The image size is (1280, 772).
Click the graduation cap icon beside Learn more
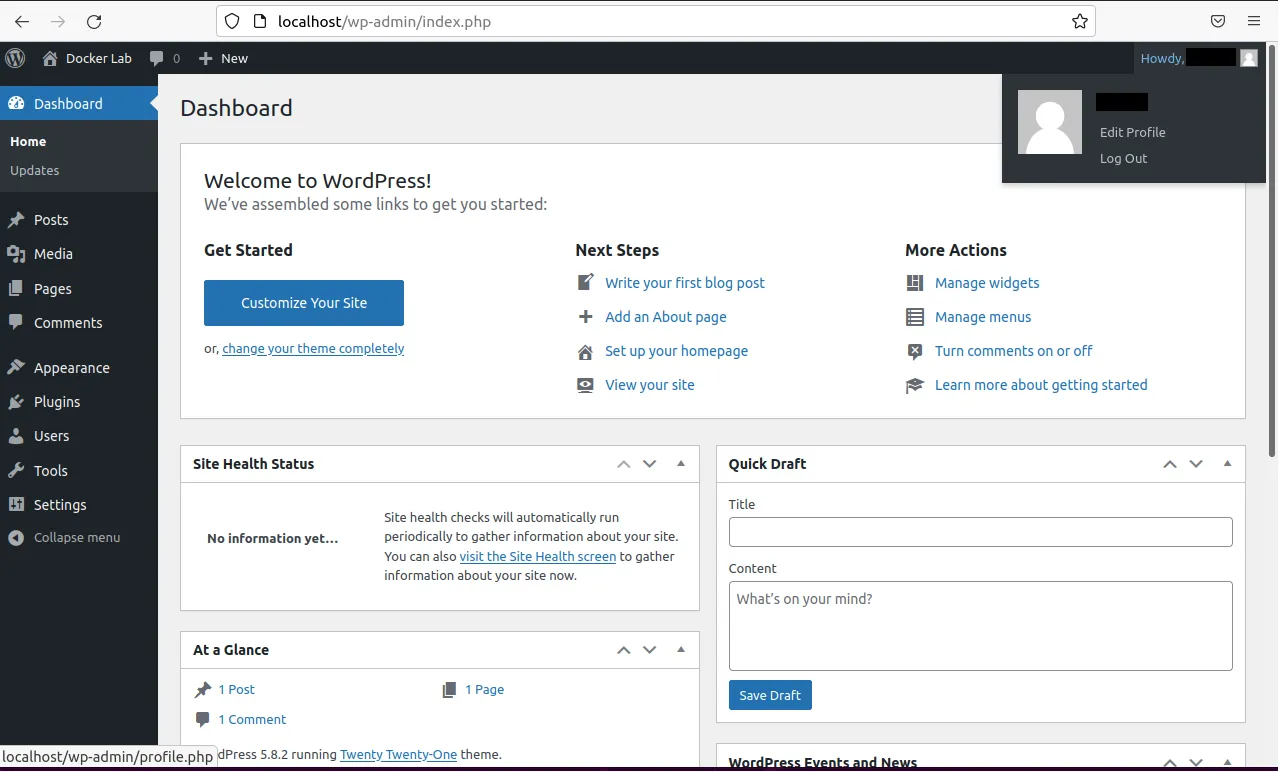point(915,385)
